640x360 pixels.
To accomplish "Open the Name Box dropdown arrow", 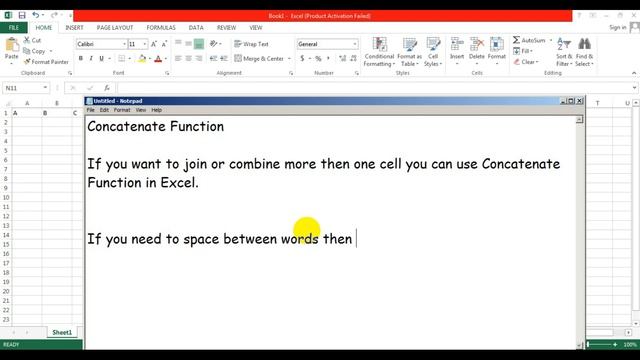I will point(45,88).
